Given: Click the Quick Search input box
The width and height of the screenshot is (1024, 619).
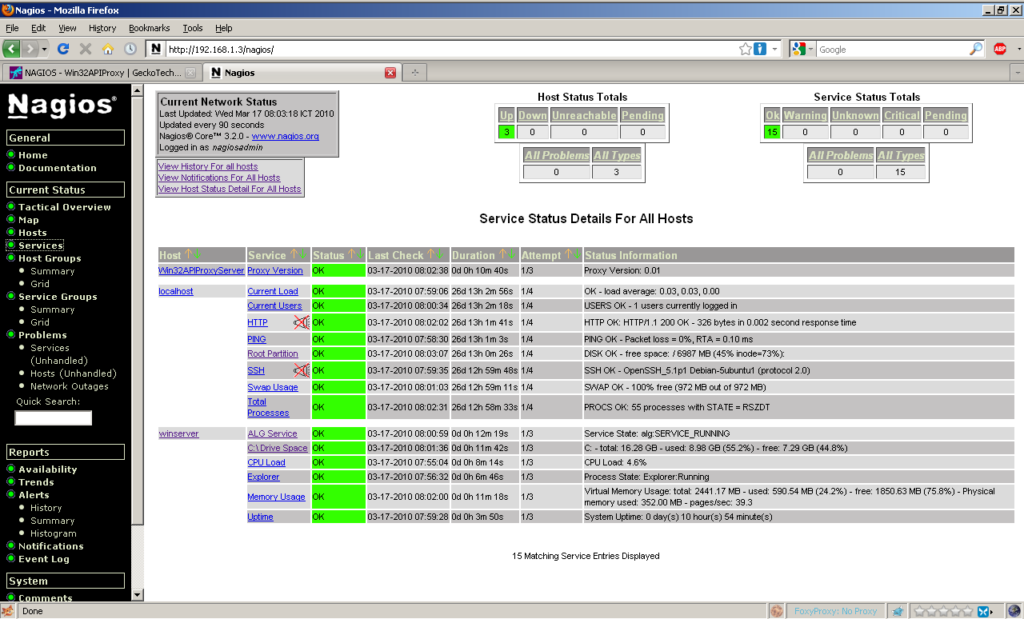Looking at the screenshot, I should coord(53,418).
